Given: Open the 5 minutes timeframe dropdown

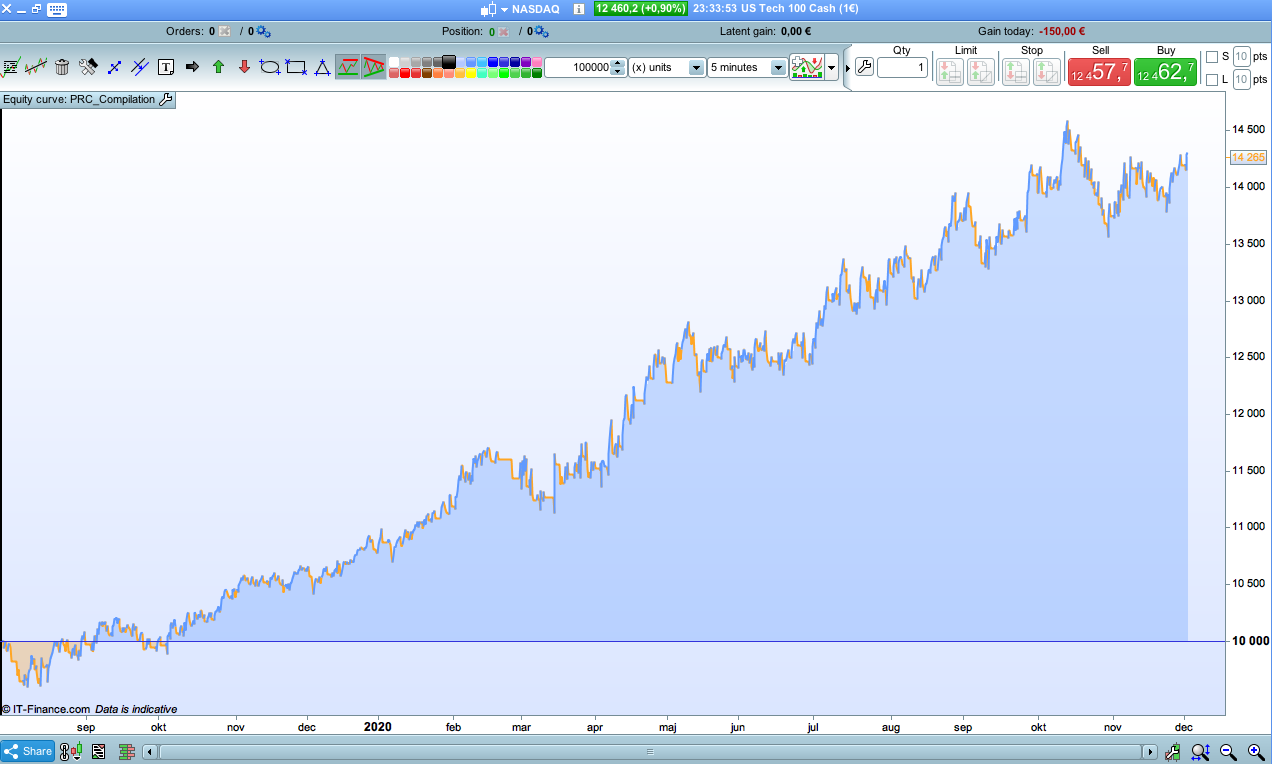Looking at the screenshot, I should click(x=747, y=67).
